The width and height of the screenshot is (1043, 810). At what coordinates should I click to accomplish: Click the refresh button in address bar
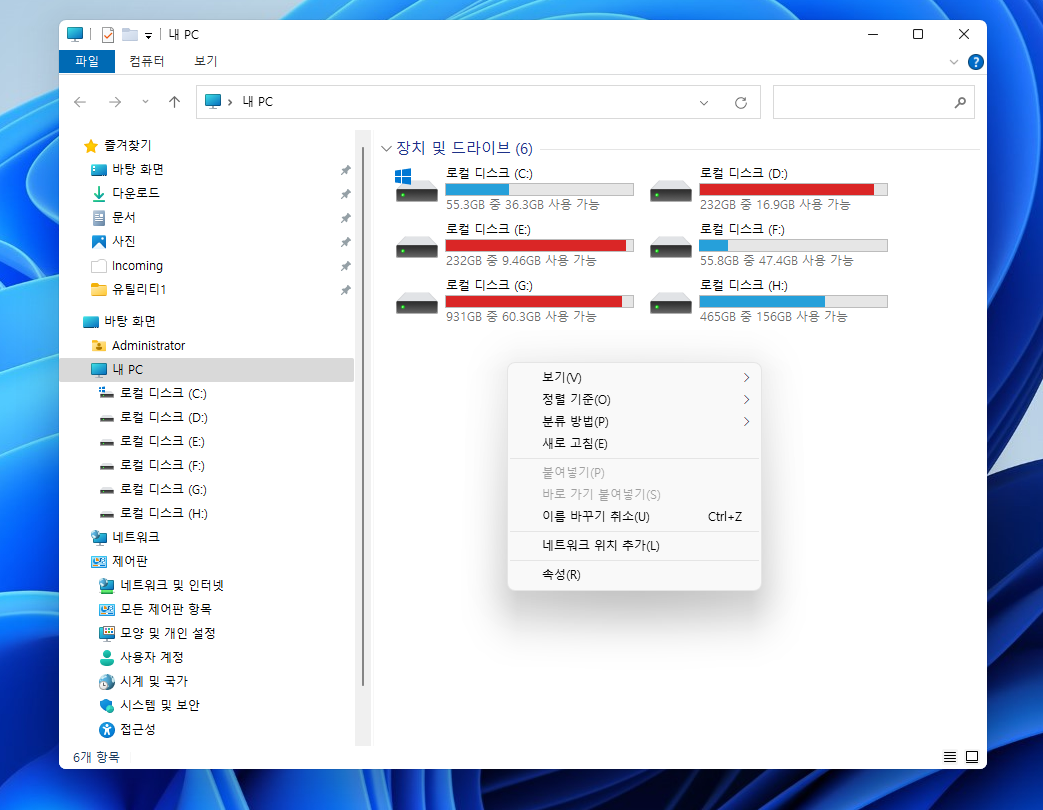coord(740,102)
